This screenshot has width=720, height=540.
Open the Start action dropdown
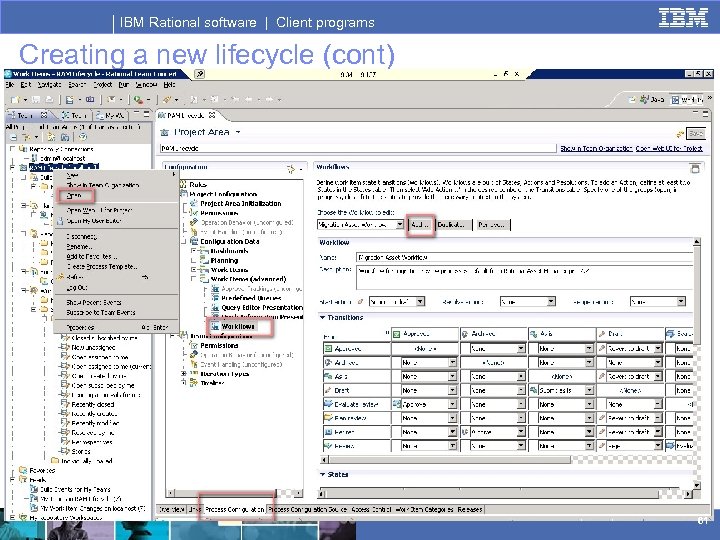click(x=398, y=301)
